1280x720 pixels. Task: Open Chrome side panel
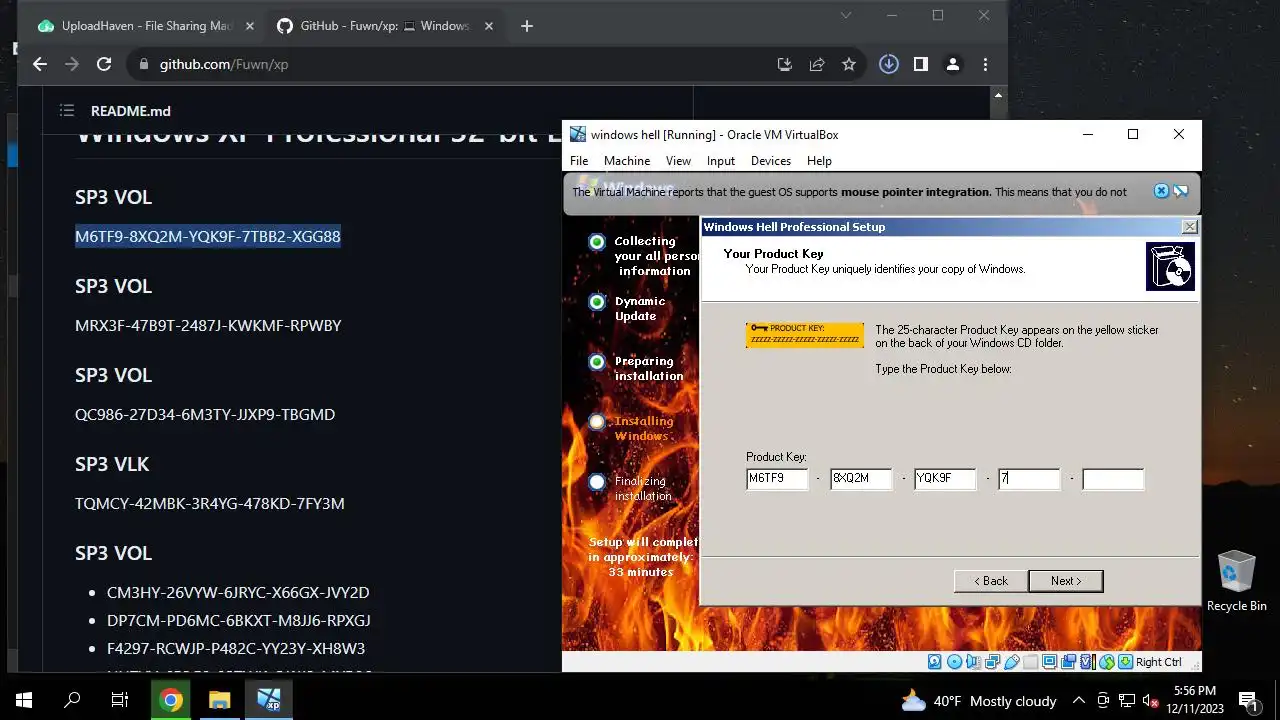[921, 64]
